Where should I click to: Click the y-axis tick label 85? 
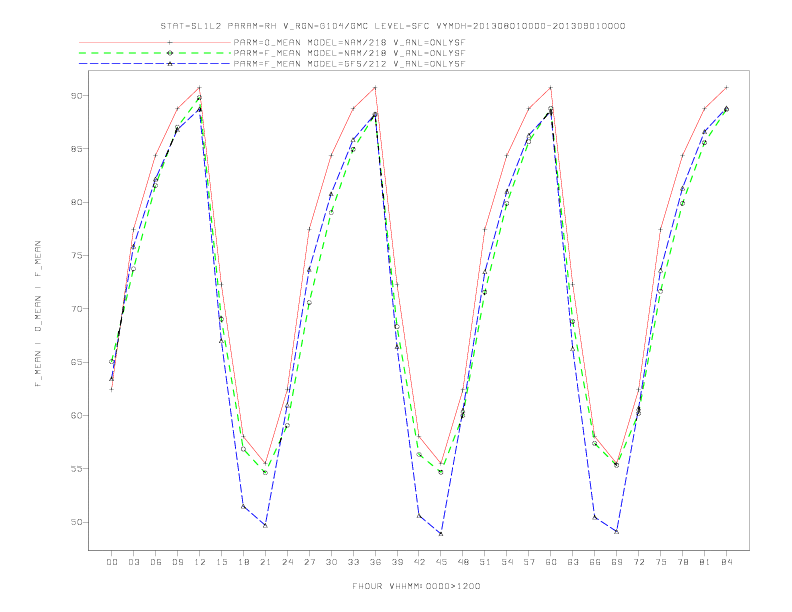(76, 149)
